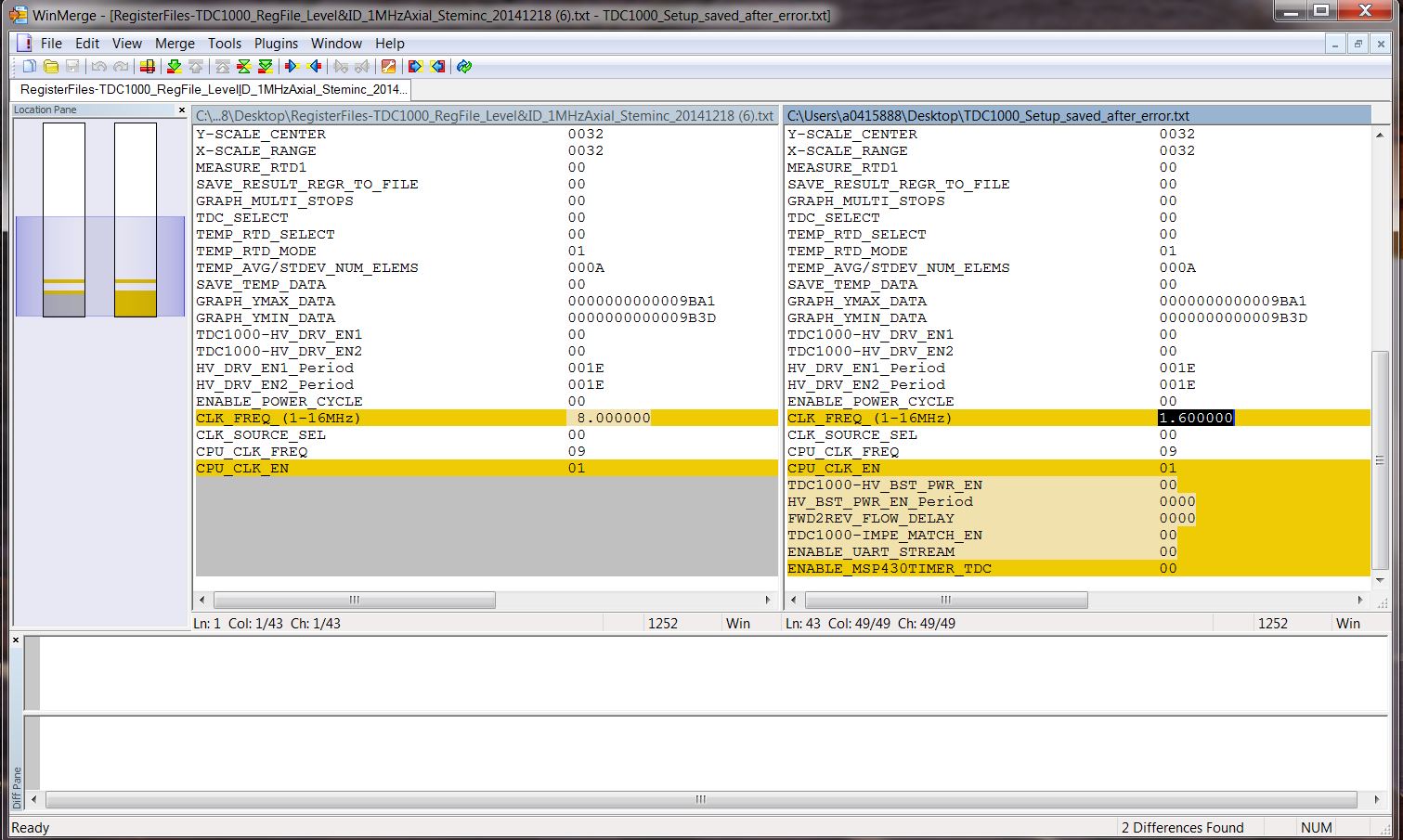Jump to the Previous Difference
The width and height of the screenshot is (1403, 840).
tap(196, 66)
